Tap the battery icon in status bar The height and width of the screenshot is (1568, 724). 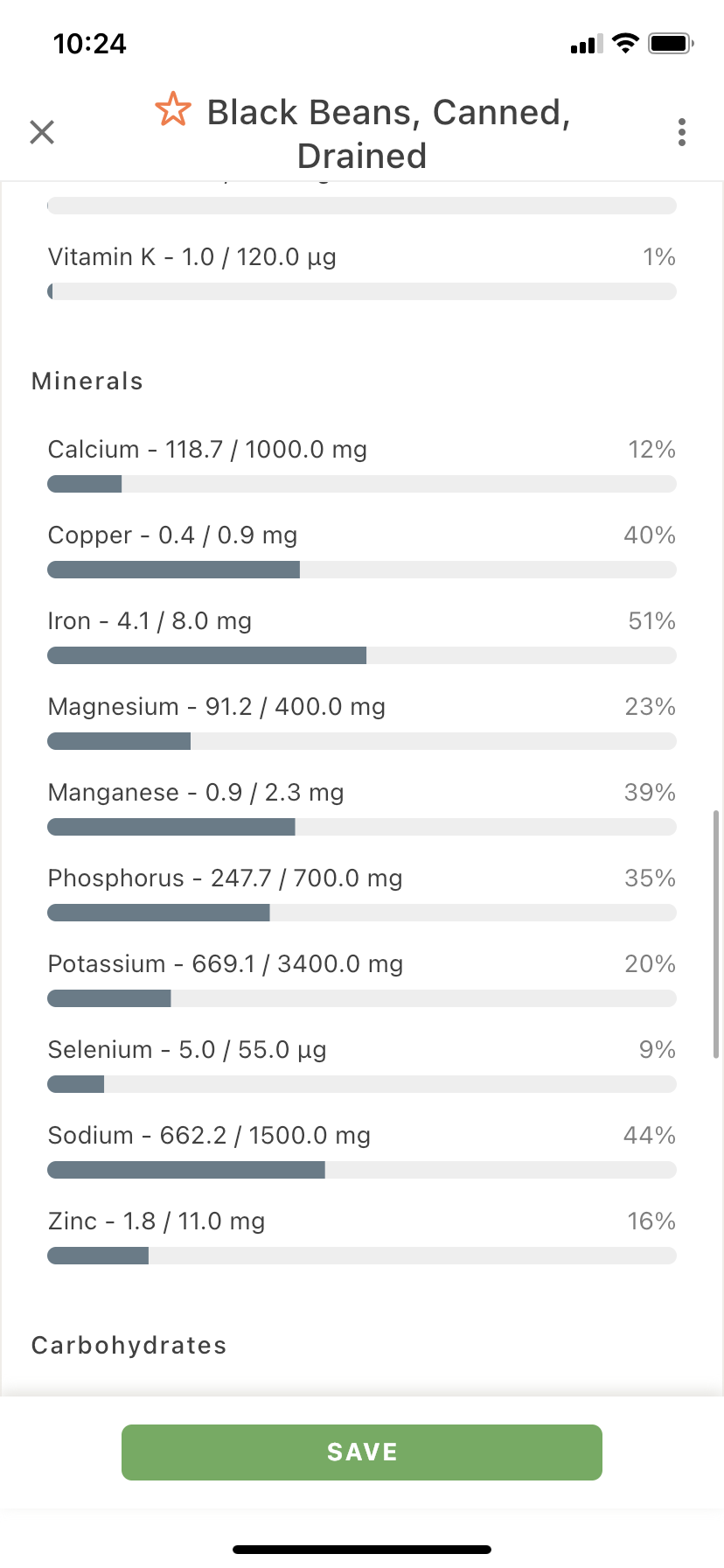pos(671,43)
